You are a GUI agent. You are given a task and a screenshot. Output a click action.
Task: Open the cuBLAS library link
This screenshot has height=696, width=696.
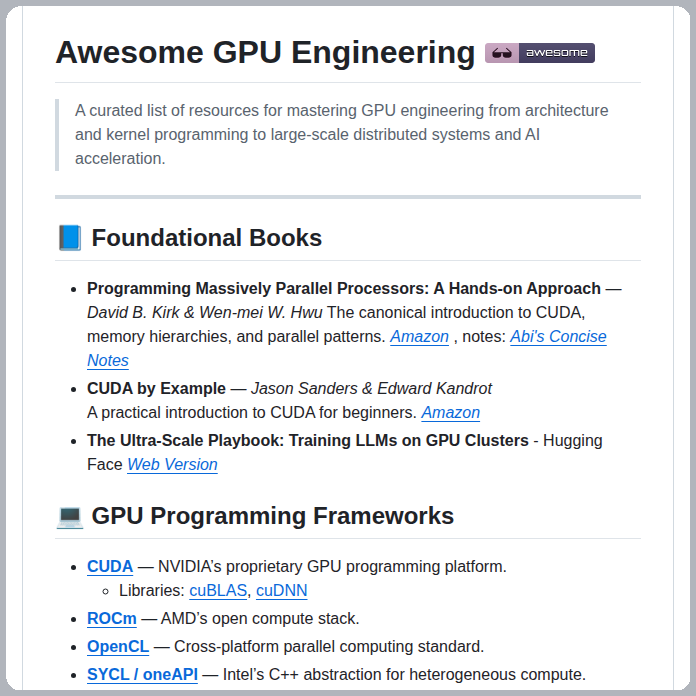[x=218, y=590]
